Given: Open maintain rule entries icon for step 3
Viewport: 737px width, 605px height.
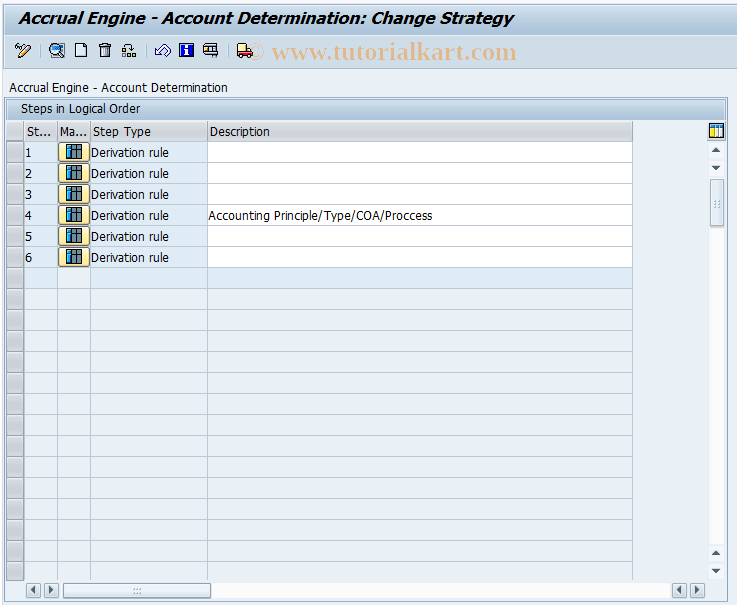Looking at the screenshot, I should pos(74,194).
